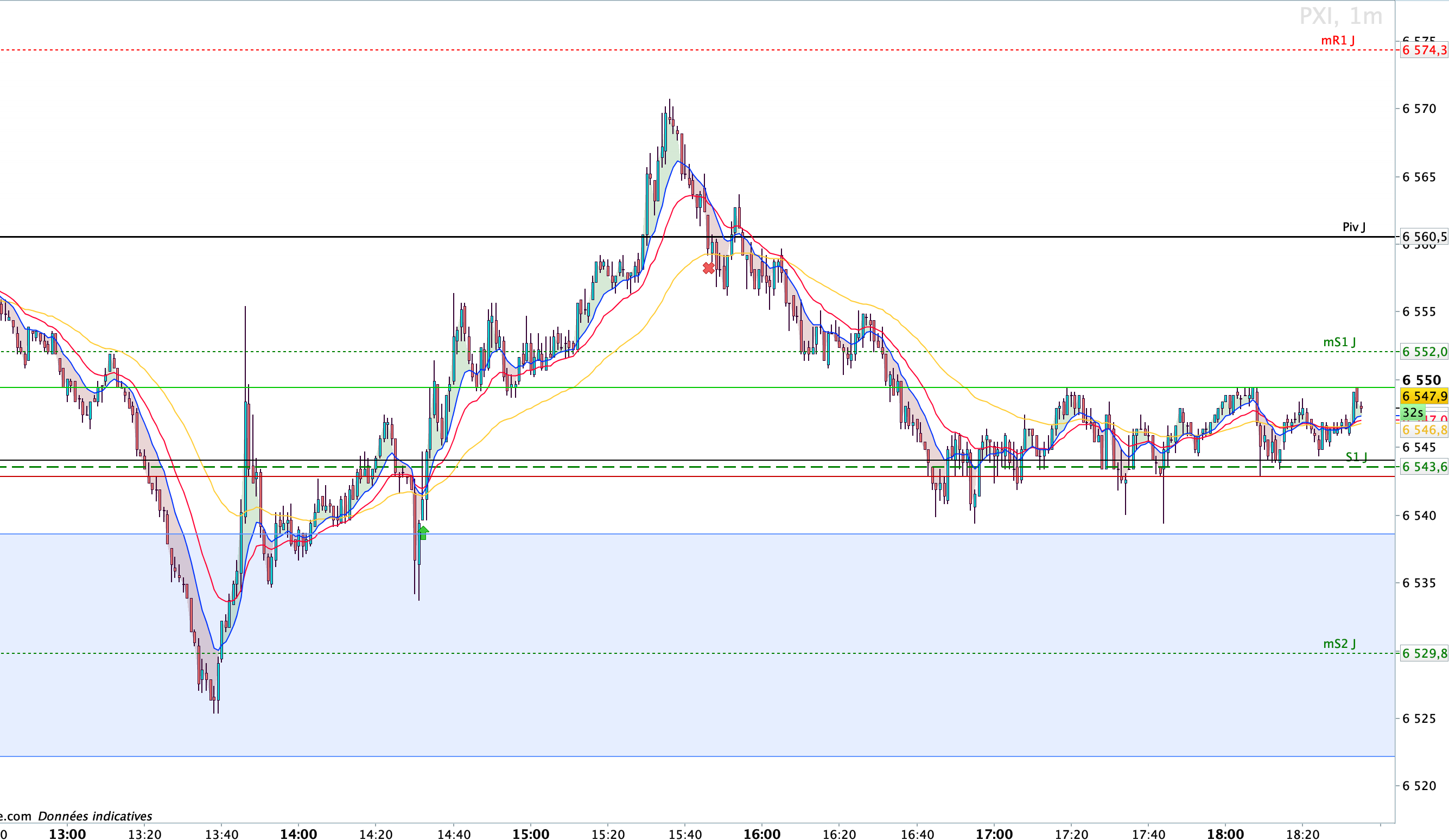Click the 15:00 time axis label
Screen dimensions: 1449x840
(530, 833)
